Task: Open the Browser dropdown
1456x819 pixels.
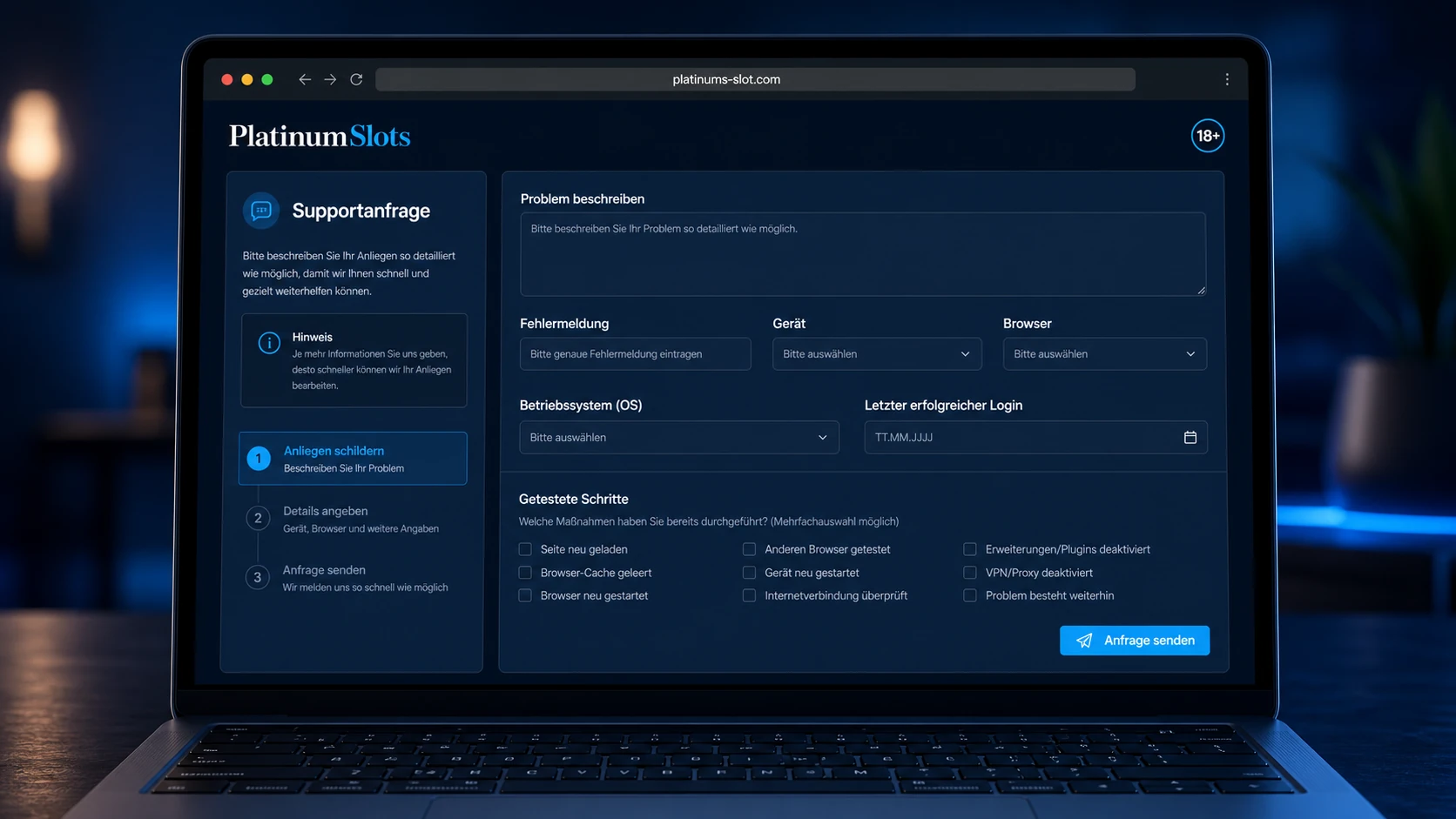Action: point(1104,354)
